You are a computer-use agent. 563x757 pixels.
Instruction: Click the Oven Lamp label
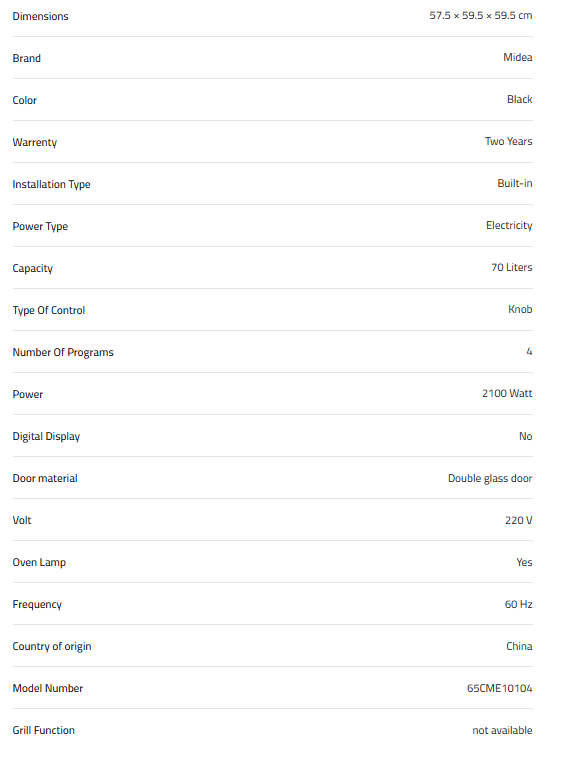click(39, 562)
